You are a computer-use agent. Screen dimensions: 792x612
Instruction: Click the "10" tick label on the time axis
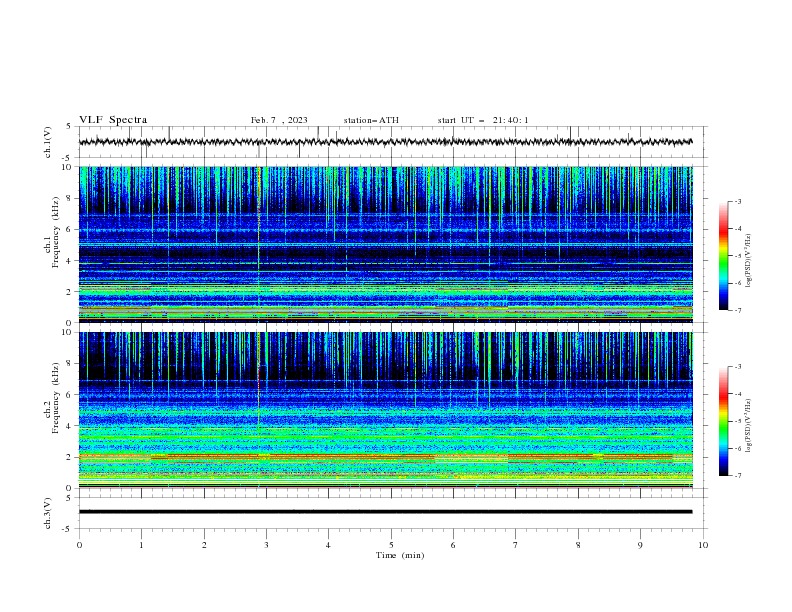click(x=703, y=545)
